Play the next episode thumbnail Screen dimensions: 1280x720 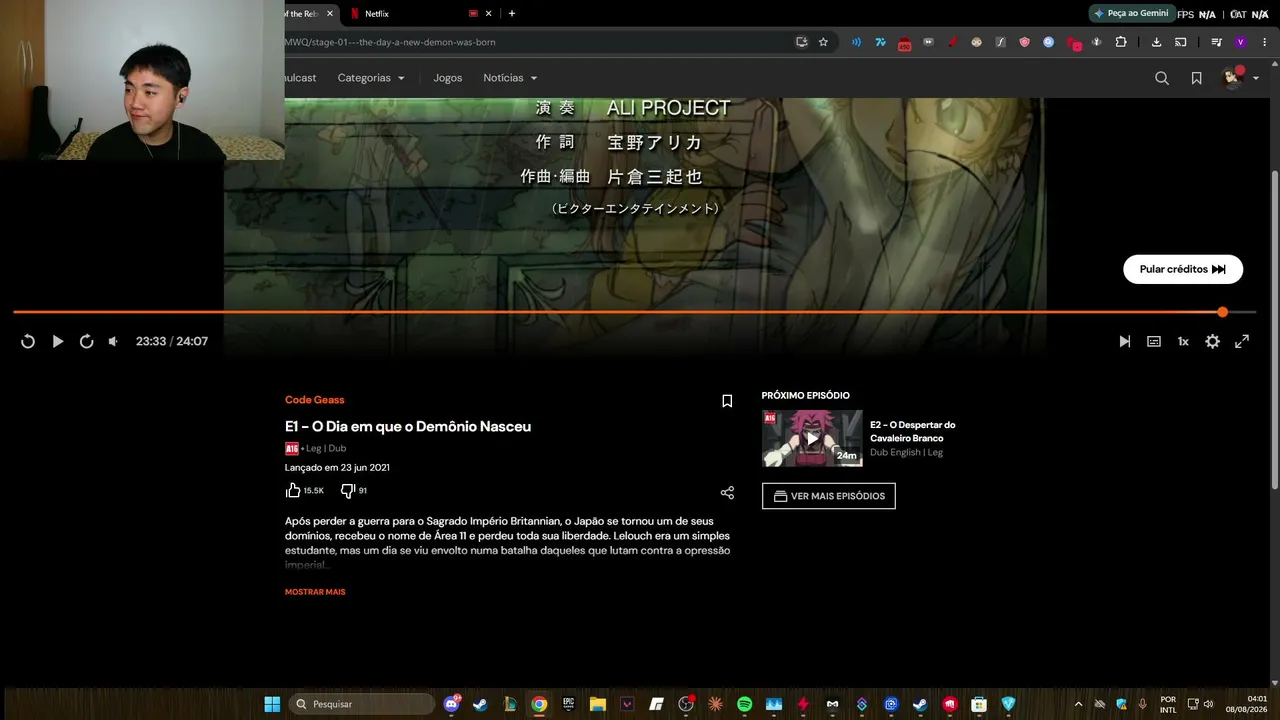pos(812,438)
